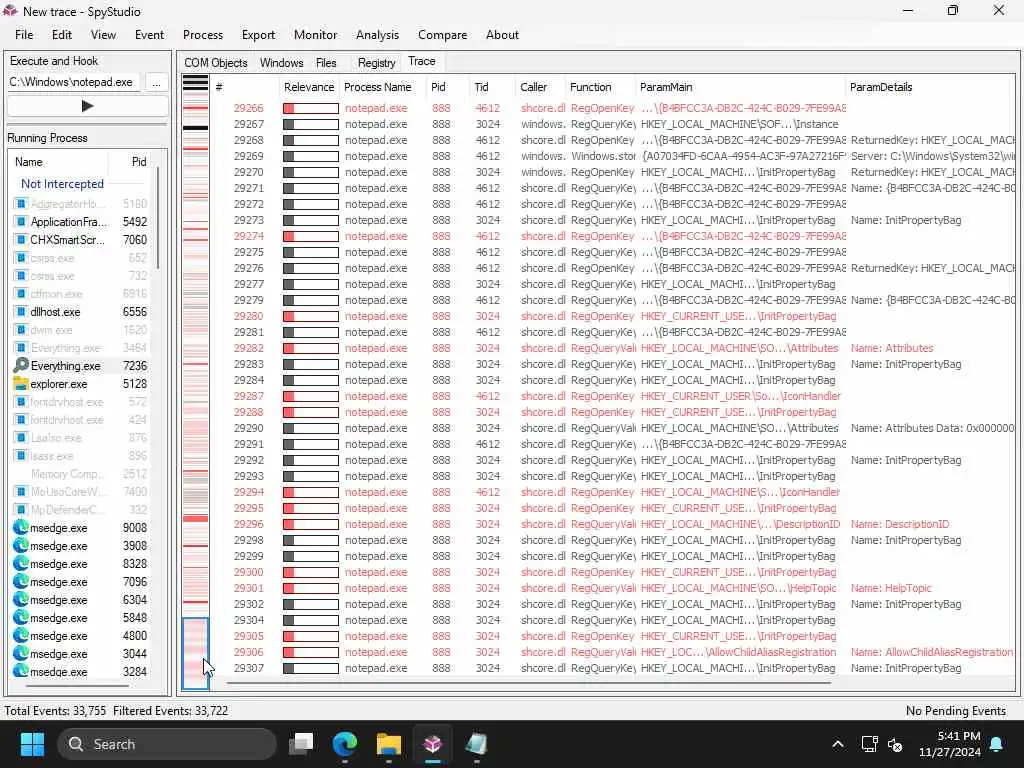The height and width of the screenshot is (768, 1024).
Task: Open the Analysis menu
Action: pyautogui.click(x=377, y=35)
